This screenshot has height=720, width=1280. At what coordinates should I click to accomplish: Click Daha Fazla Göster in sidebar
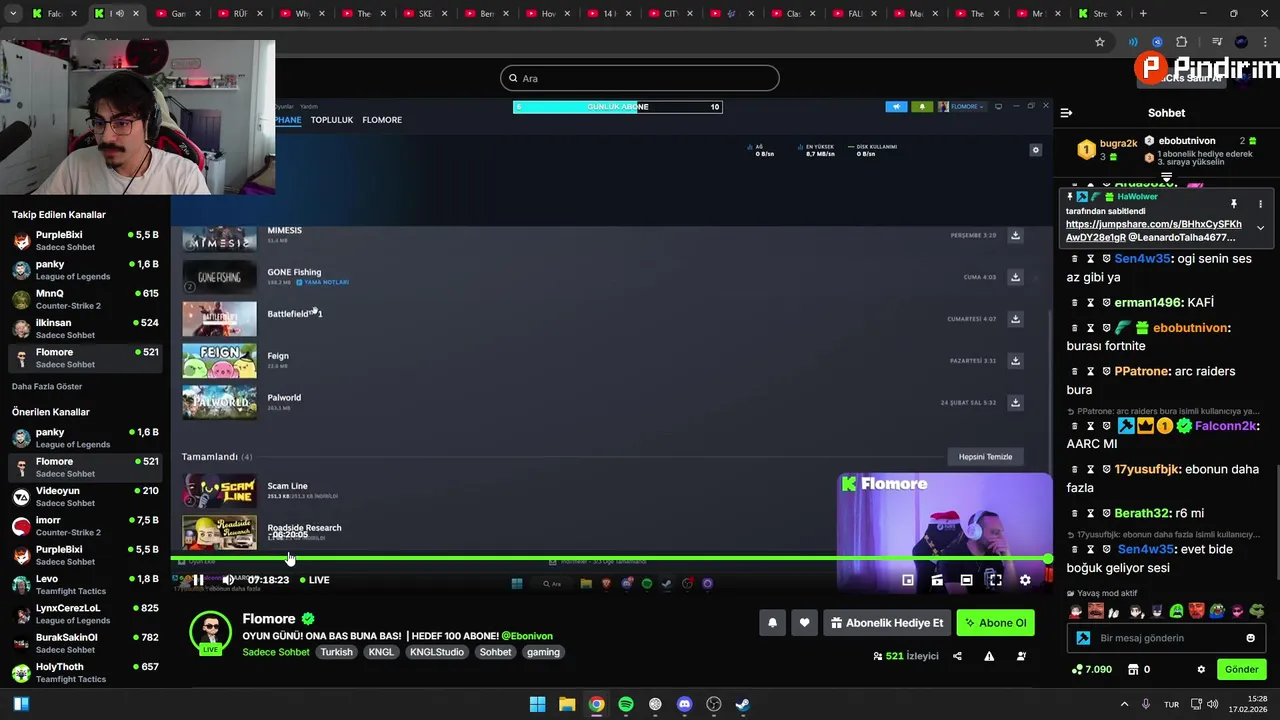(x=47, y=386)
